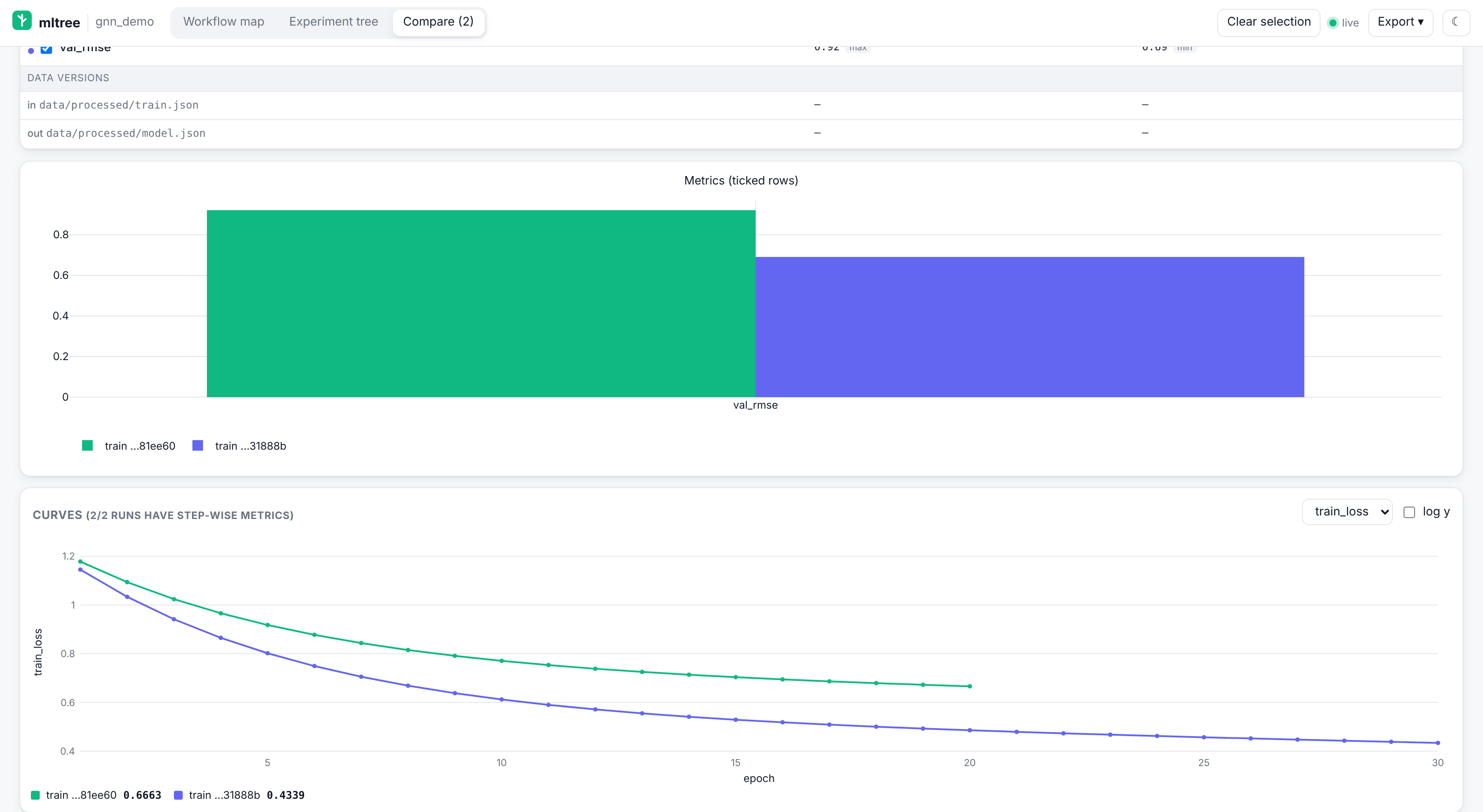Enable the log y checkbox

tap(1409, 512)
